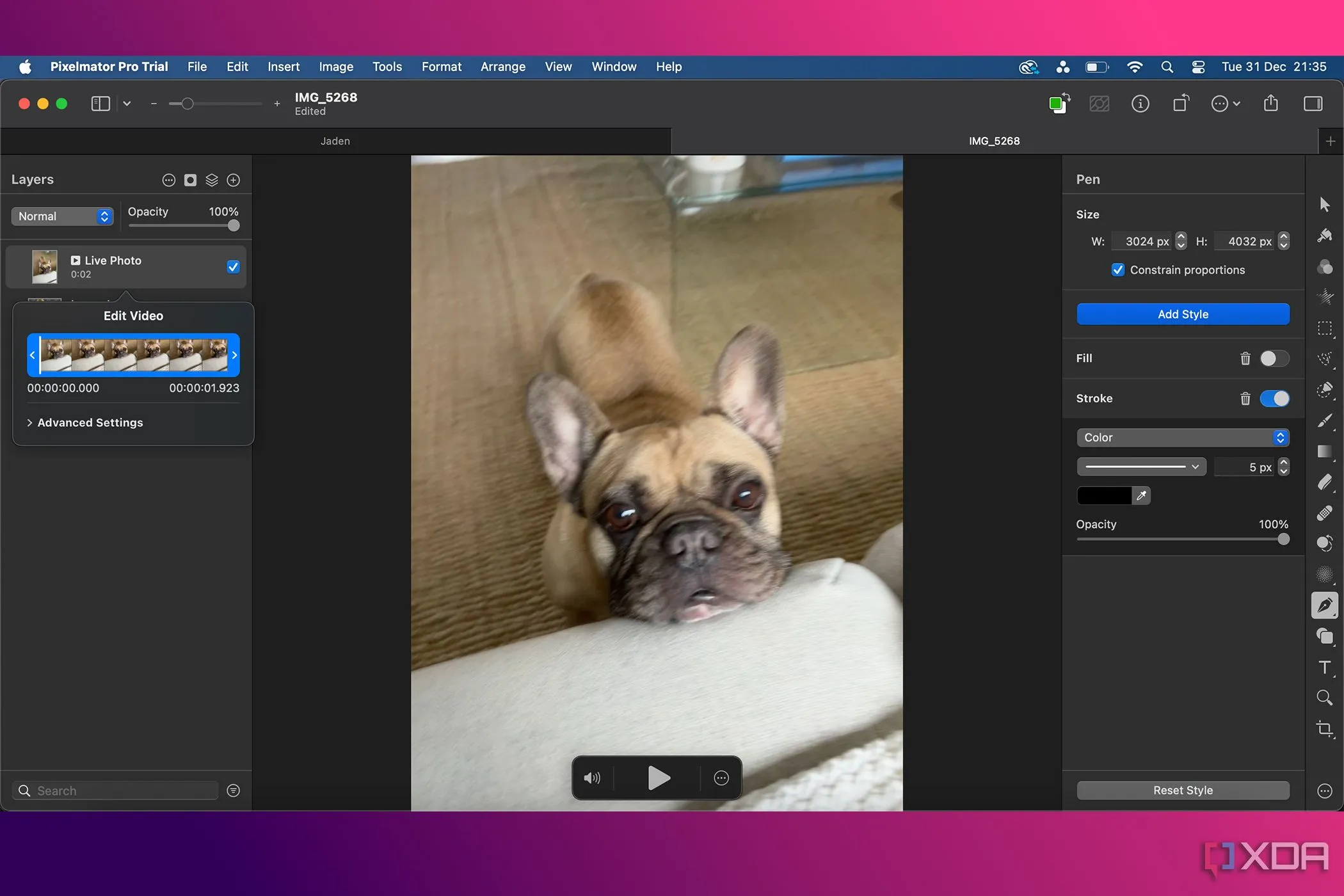
Task: Toggle the right tool sidebar icon
Action: (1313, 104)
